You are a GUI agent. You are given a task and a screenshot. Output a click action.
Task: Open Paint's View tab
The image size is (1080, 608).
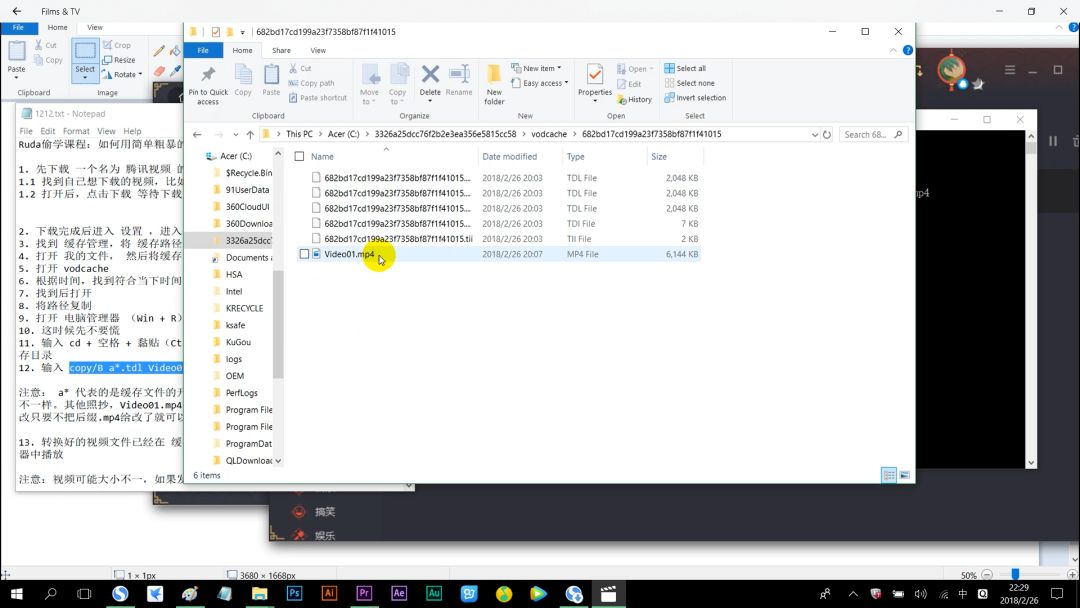tap(94, 28)
